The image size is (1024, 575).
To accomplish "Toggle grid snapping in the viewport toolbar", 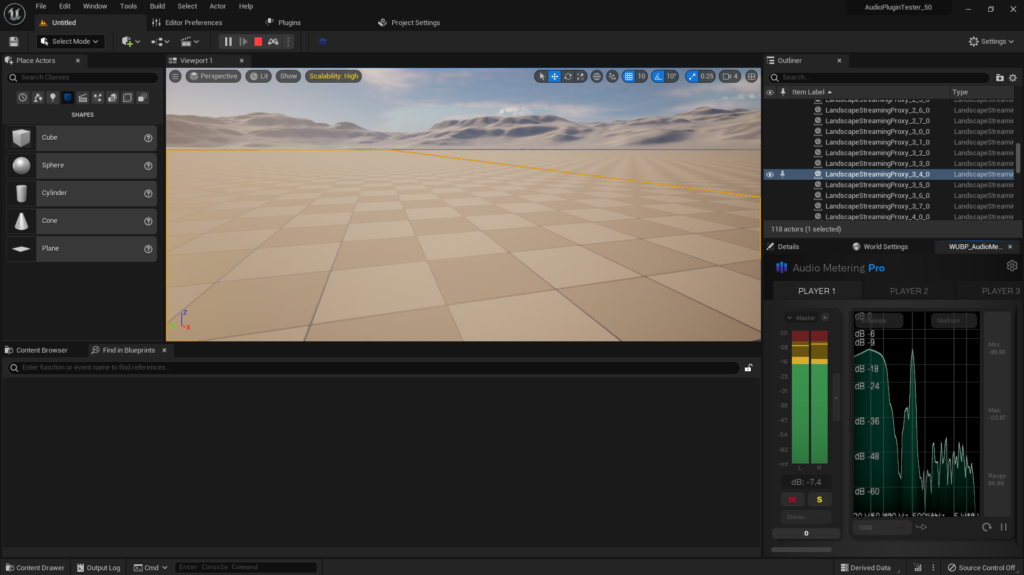I will [629, 76].
